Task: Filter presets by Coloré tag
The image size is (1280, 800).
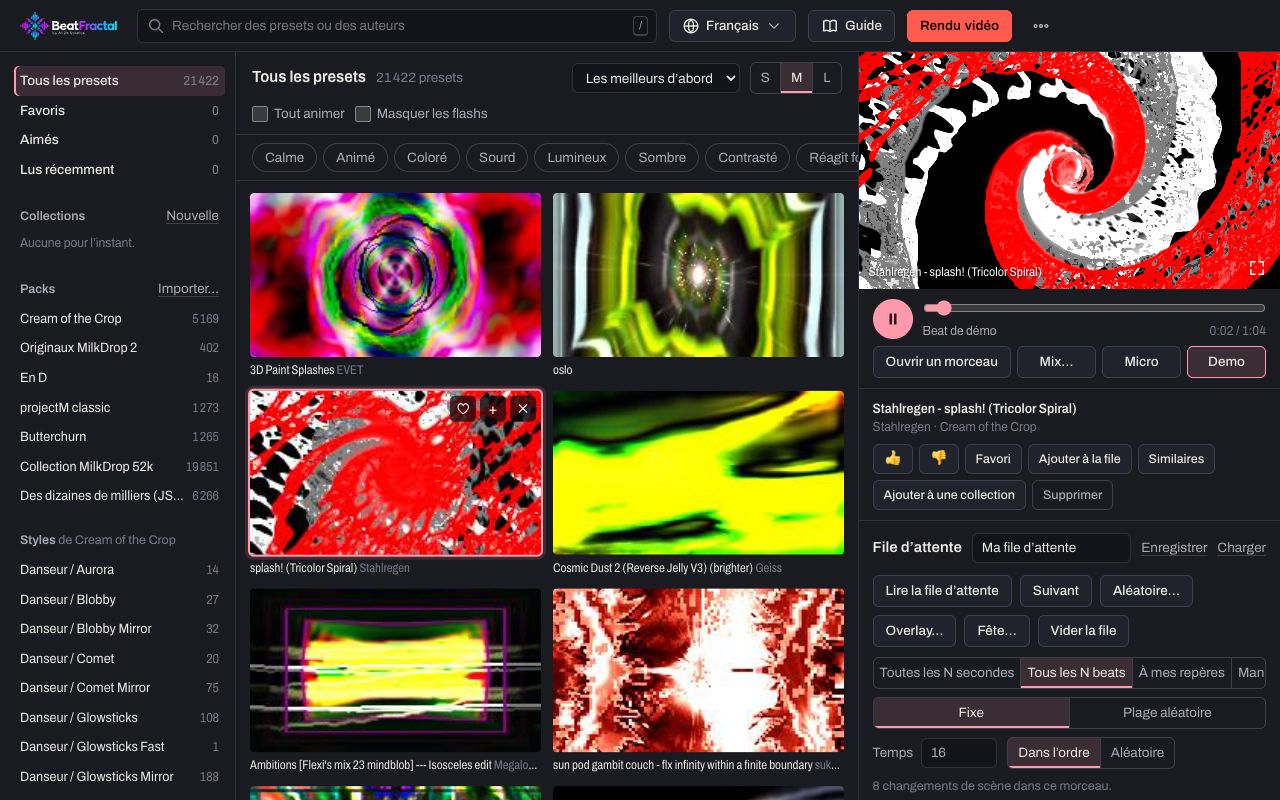Action: [427, 158]
